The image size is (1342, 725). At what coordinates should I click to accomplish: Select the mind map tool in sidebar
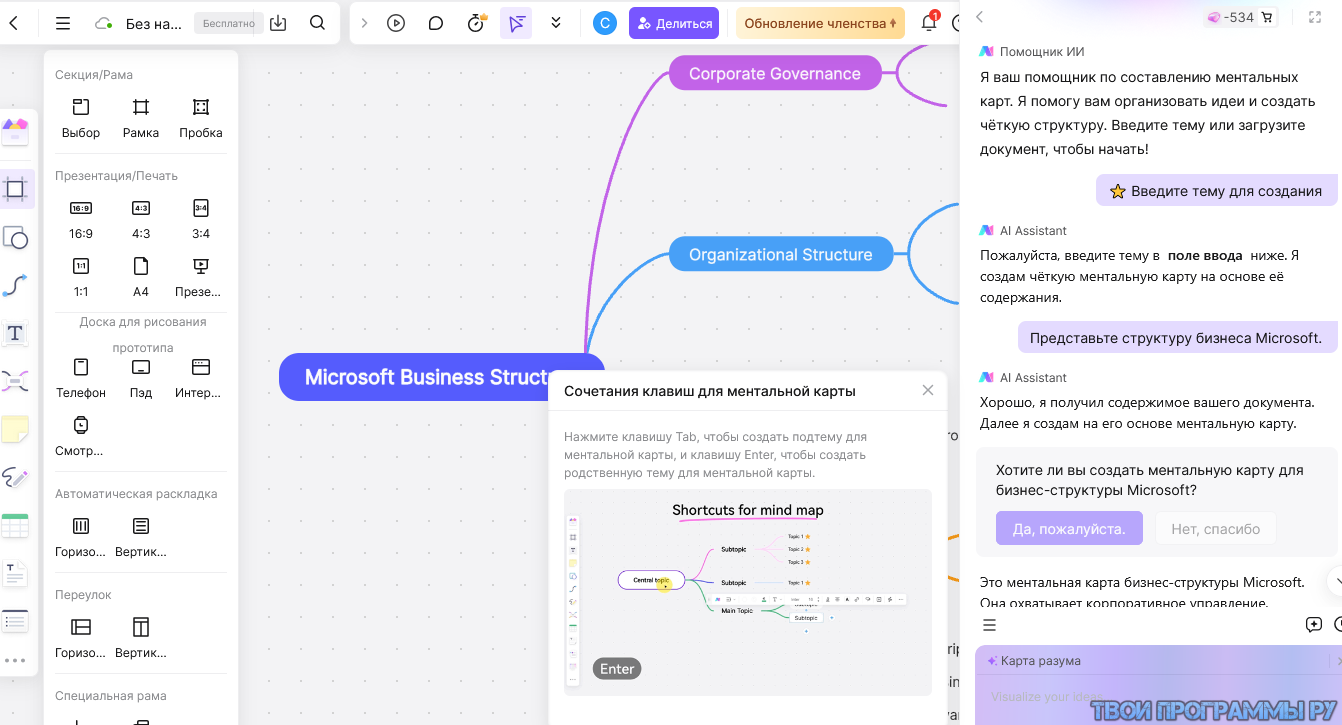[15, 381]
